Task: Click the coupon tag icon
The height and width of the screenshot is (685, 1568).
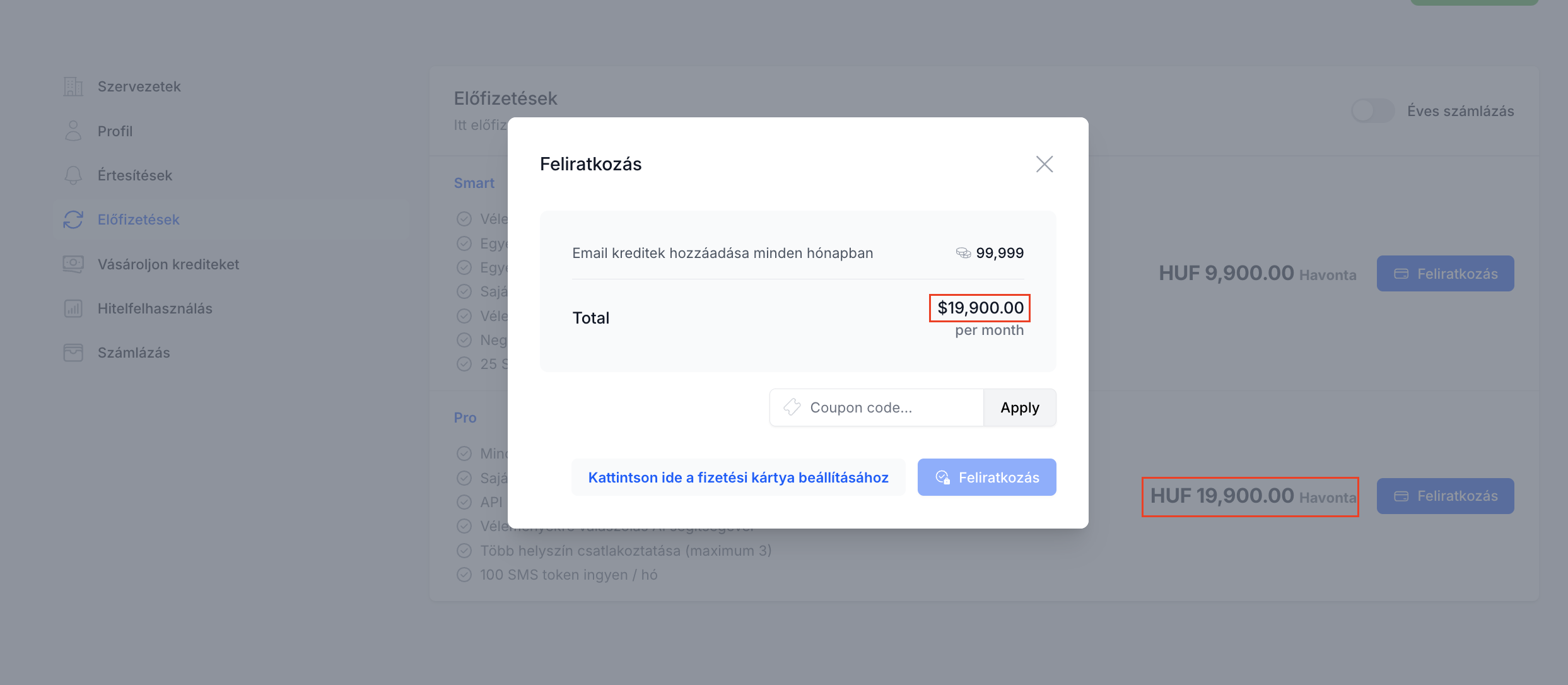Action: tap(792, 407)
